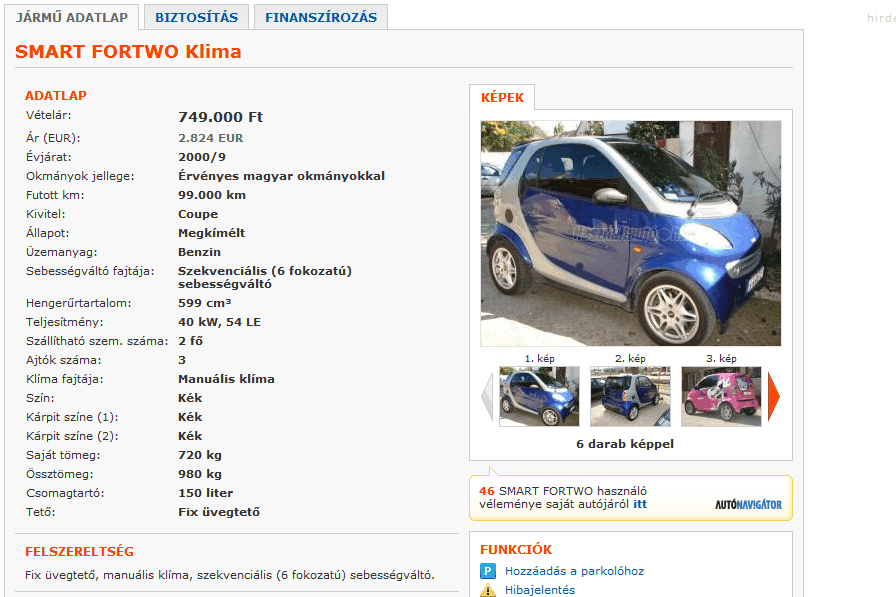Click the Autónavigátor logo
The height and width of the screenshot is (597, 896).
point(748,504)
